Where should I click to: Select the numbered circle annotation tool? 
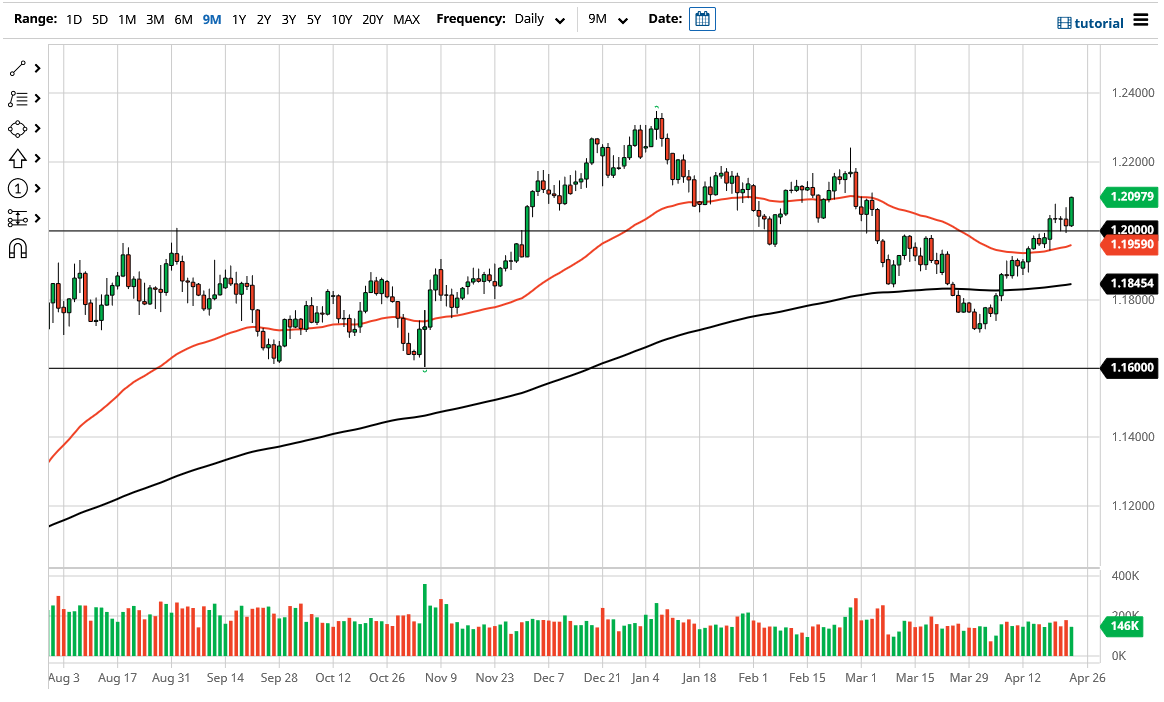(x=17, y=188)
